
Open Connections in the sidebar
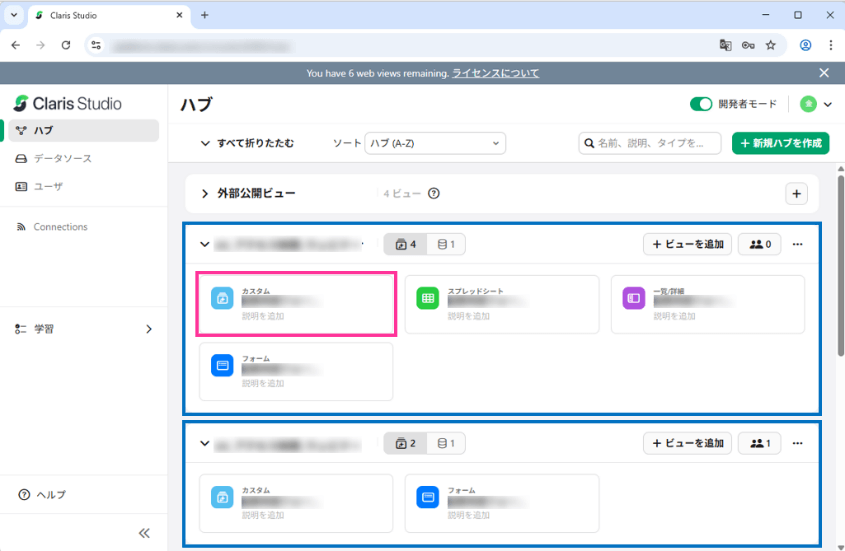click(x=60, y=227)
